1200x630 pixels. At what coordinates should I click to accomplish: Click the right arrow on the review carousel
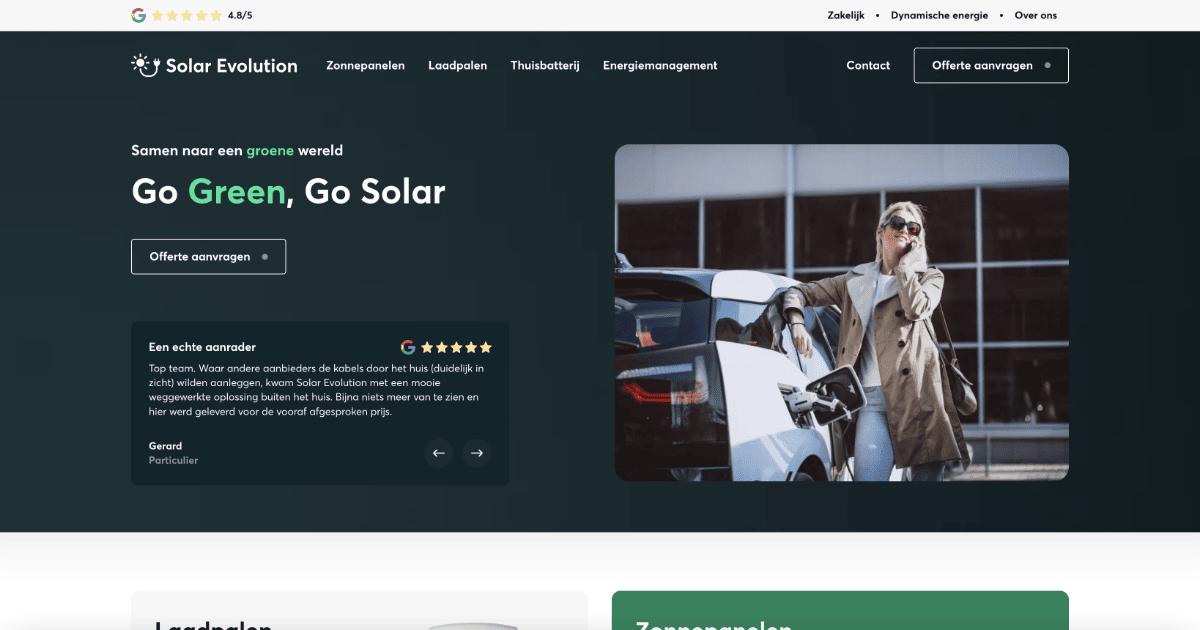click(x=477, y=453)
